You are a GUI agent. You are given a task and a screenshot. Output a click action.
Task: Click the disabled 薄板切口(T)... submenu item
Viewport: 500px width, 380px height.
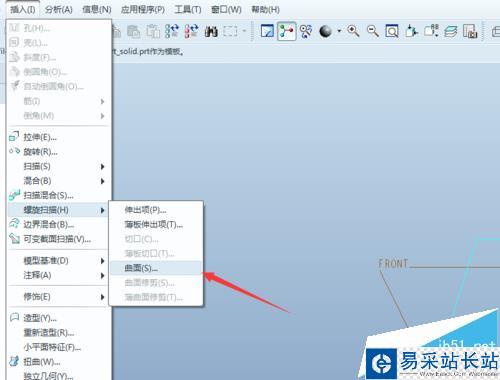[156, 254]
